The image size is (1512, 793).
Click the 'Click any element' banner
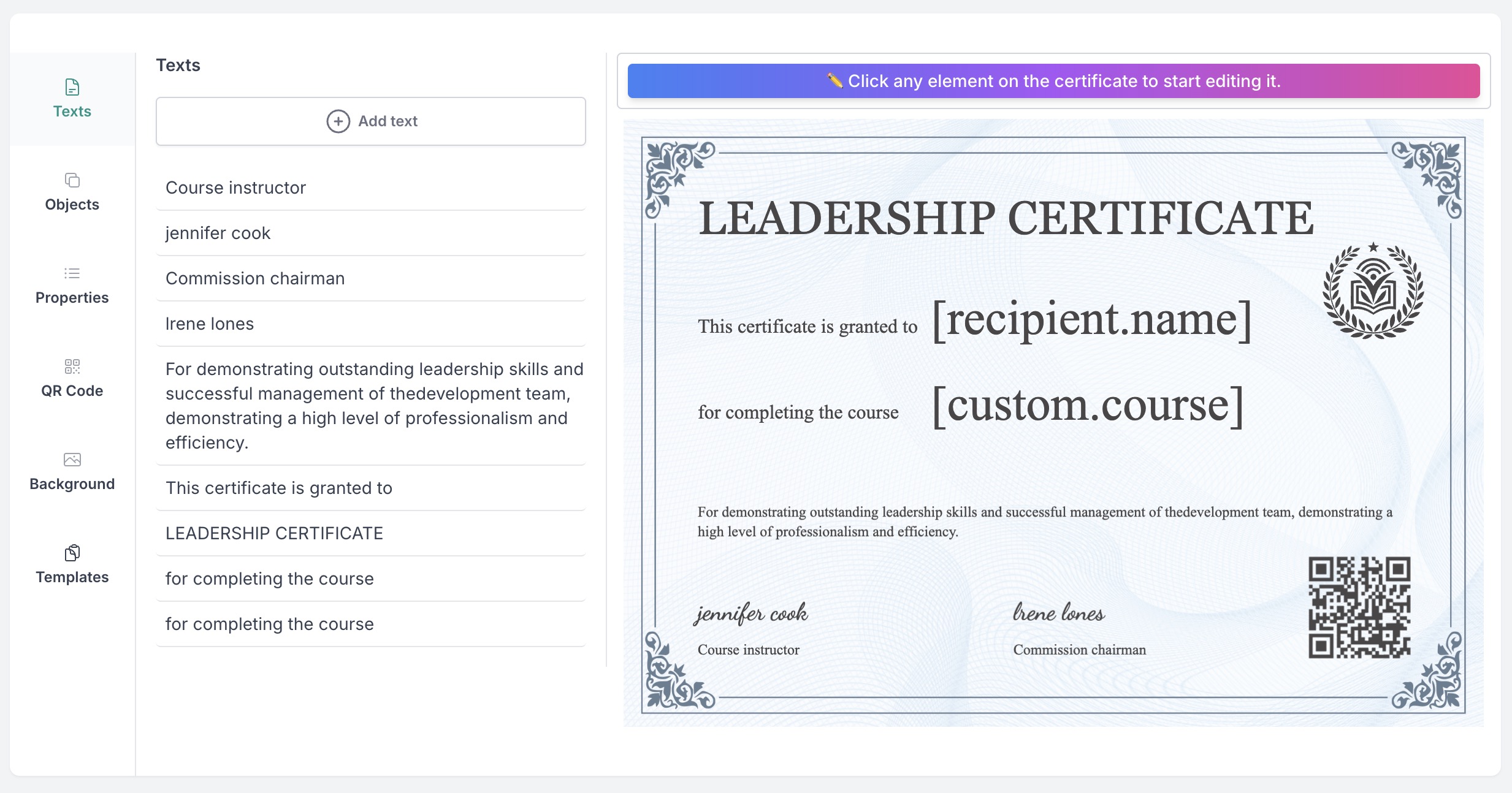(x=1053, y=81)
